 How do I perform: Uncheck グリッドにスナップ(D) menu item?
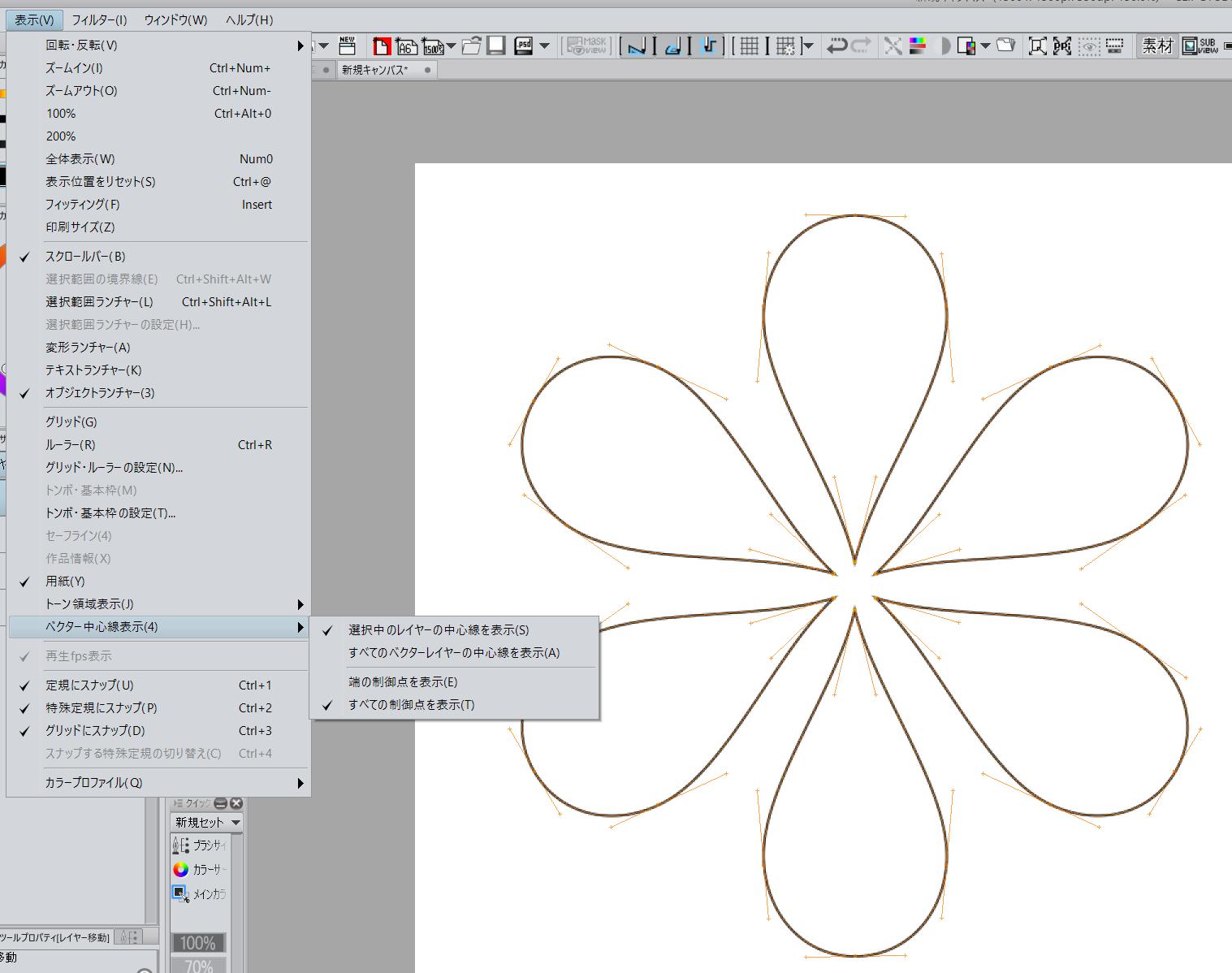tap(158, 731)
